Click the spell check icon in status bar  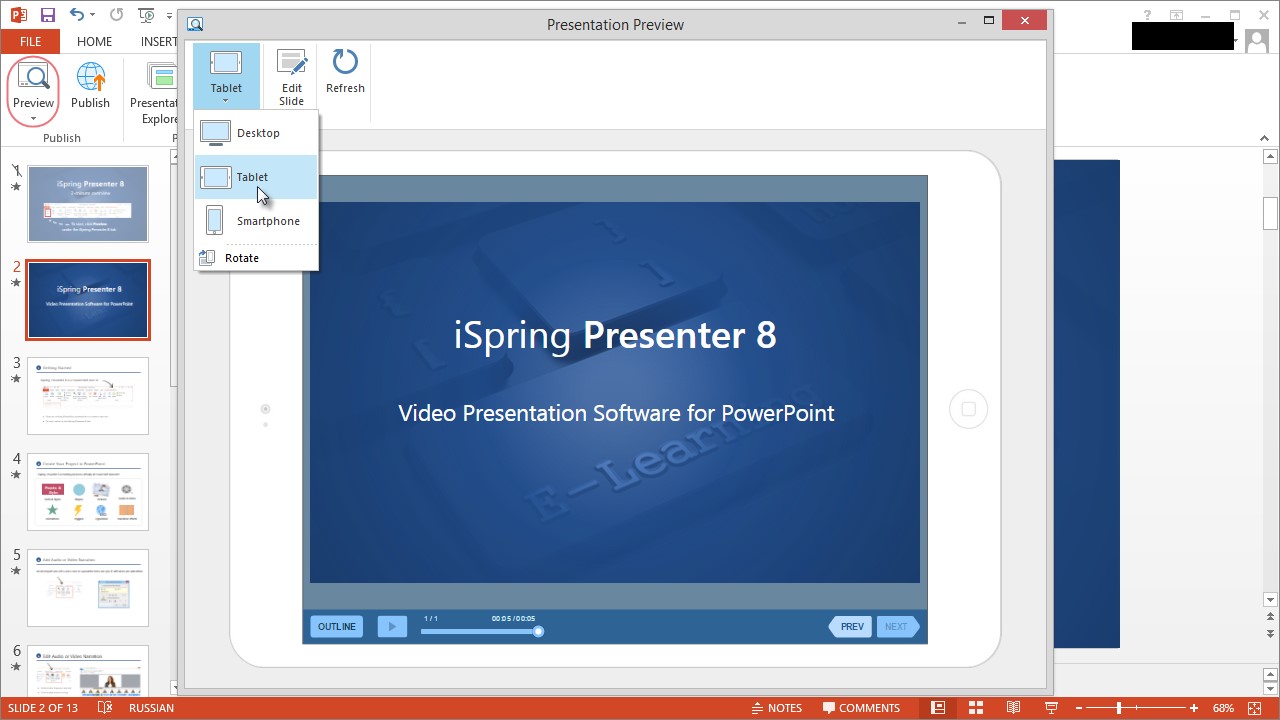105,708
